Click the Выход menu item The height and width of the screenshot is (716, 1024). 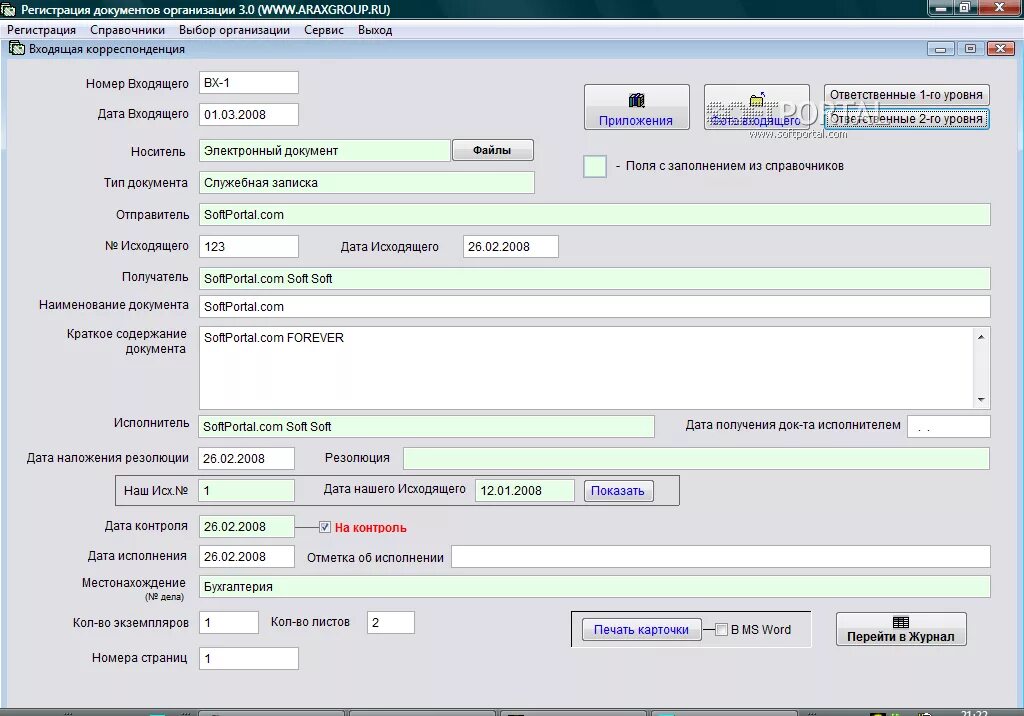point(375,30)
